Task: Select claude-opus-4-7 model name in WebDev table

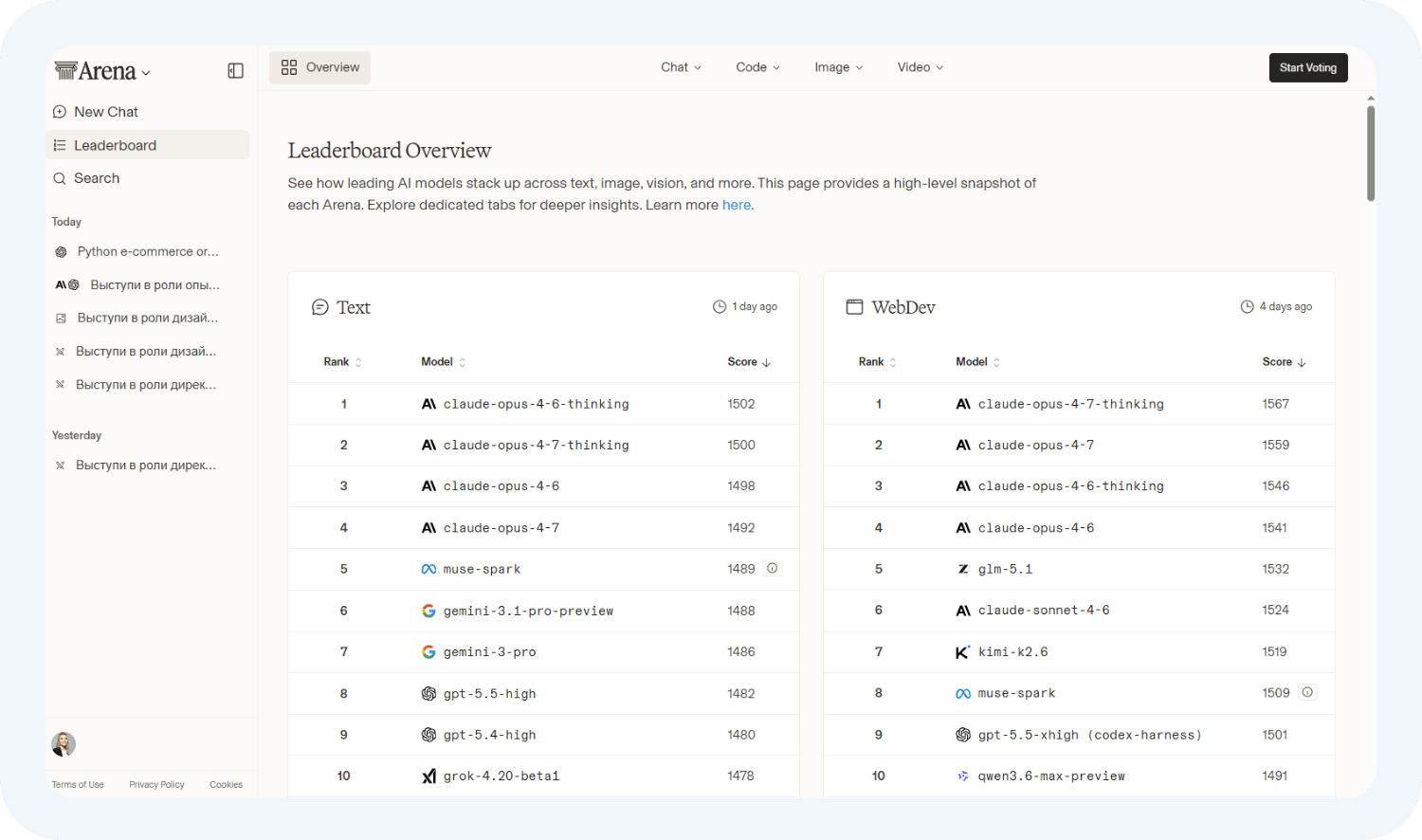Action: tap(1036, 445)
